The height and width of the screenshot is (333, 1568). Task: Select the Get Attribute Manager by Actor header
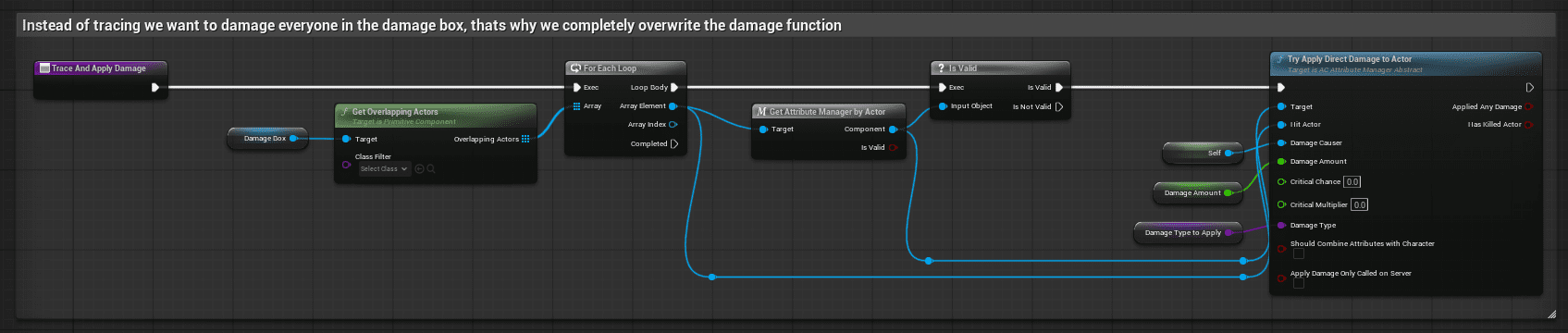pos(828,112)
